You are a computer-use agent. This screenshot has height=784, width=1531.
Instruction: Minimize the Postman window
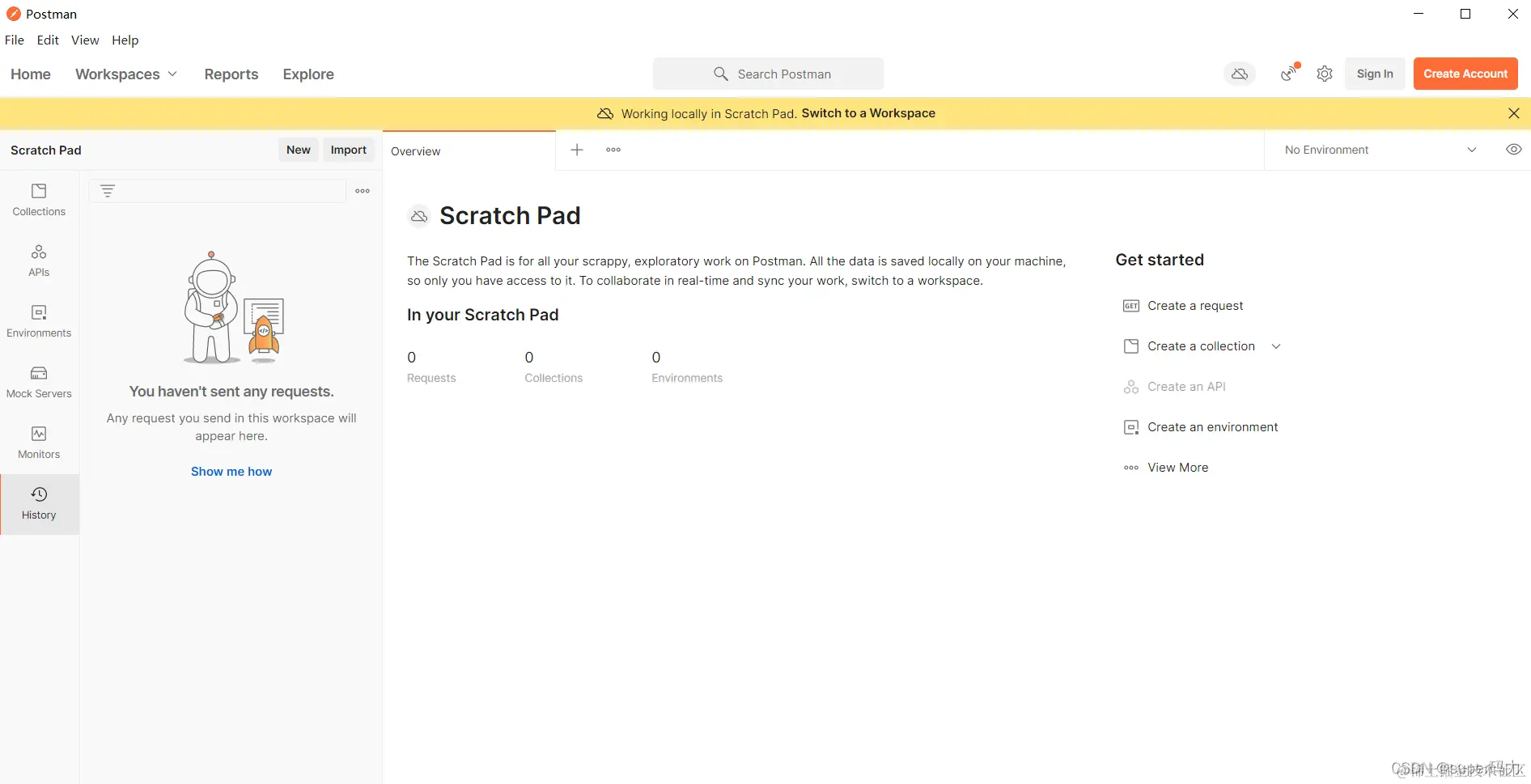(1418, 14)
